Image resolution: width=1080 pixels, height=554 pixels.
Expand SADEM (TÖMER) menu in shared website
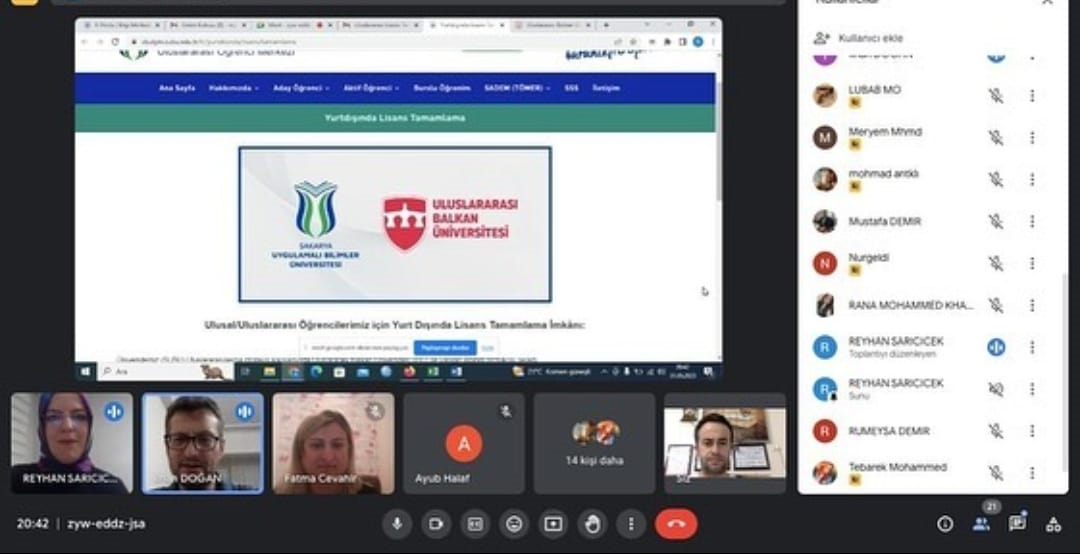click(517, 88)
